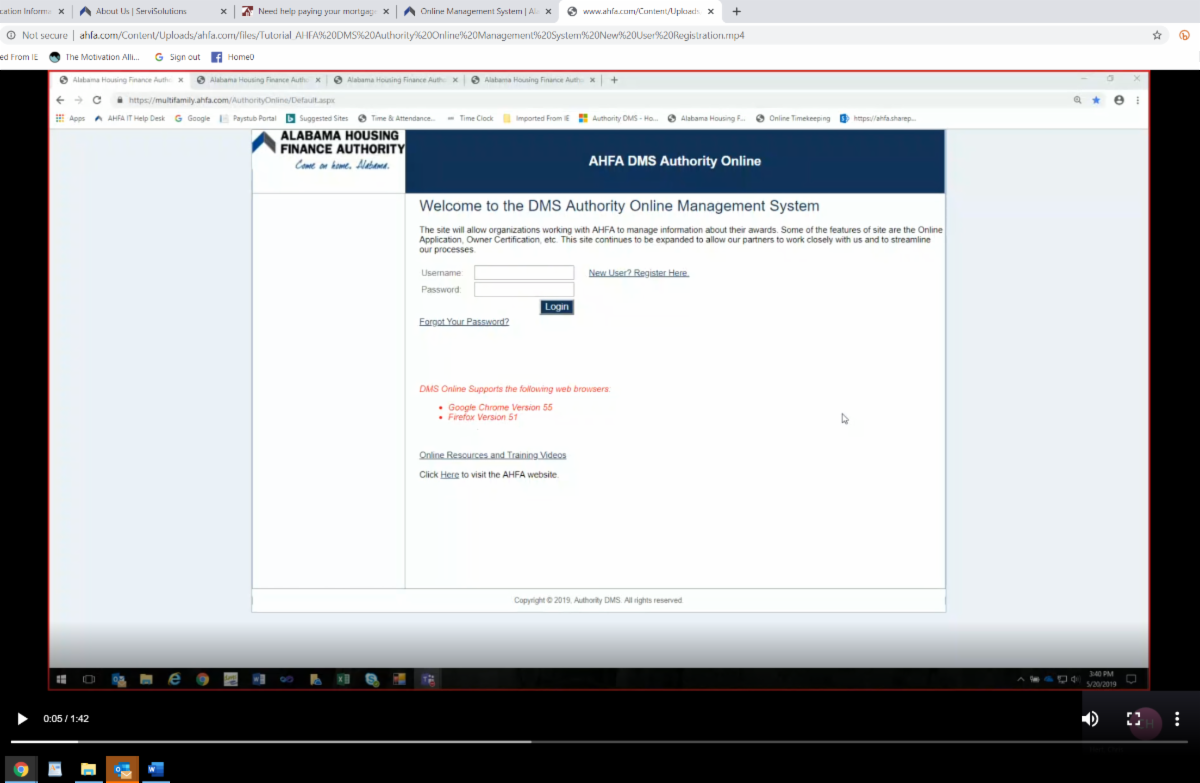Open the video player more options menu
Viewport: 1200px width, 783px height.
[1177, 718]
